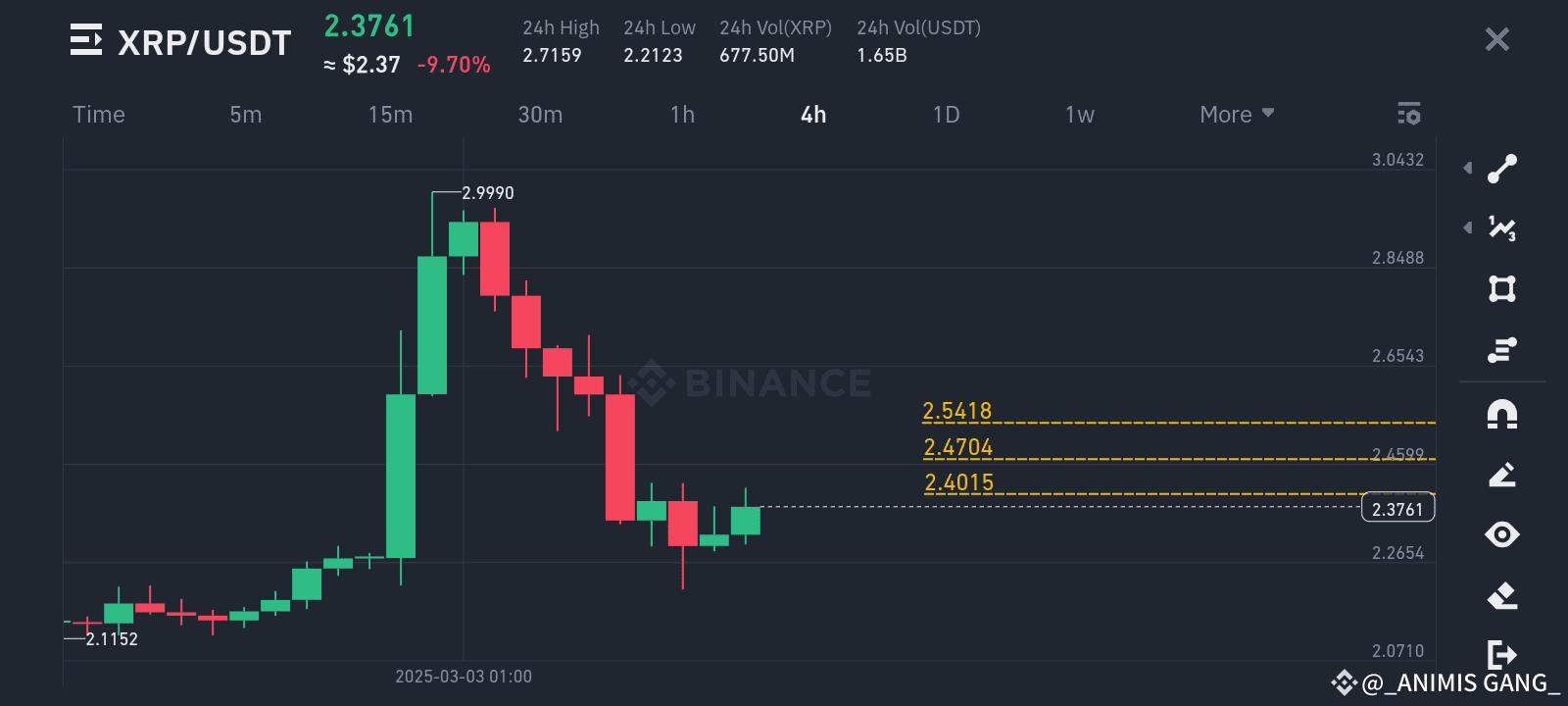Click the chart export icon
The width and height of the screenshot is (1568, 706).
1504,652
